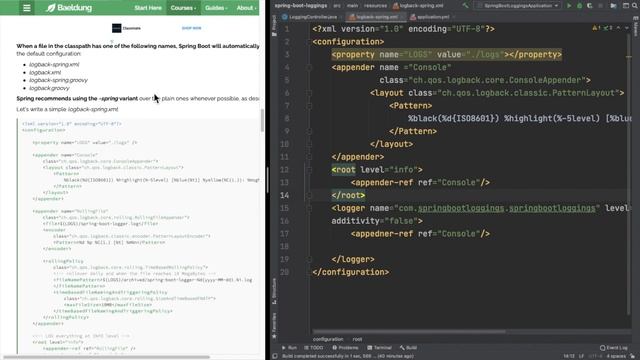The width and height of the screenshot is (640, 360).
Task: Click the caret position indicator in status bar
Action: click(569, 356)
